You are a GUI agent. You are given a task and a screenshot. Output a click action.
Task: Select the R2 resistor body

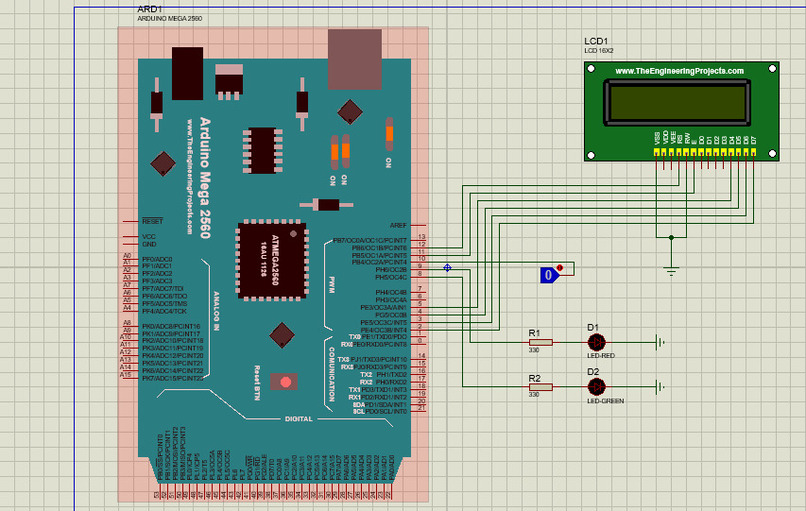click(541, 387)
